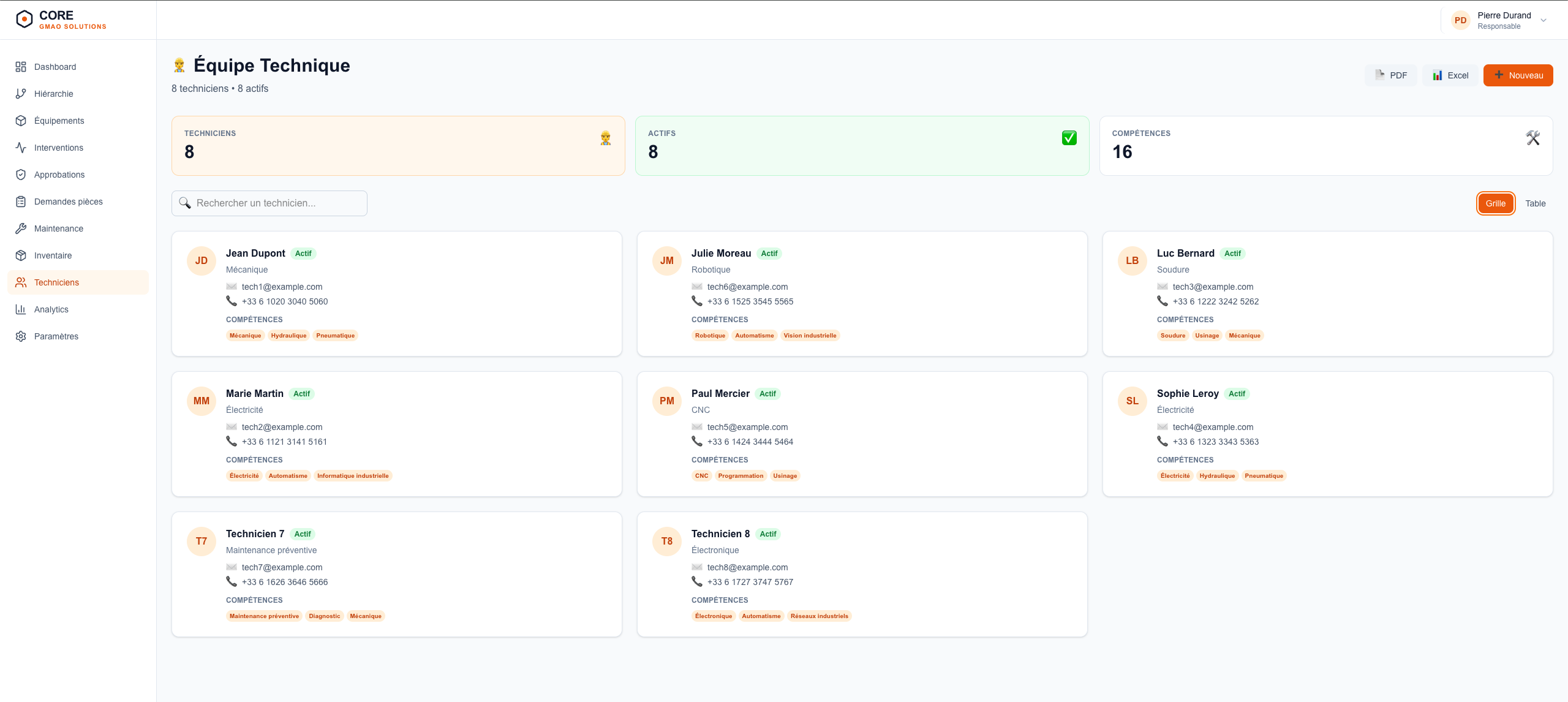Viewport: 1568px width, 702px height.
Task: Click the Inventaire box icon
Action: tap(21, 255)
